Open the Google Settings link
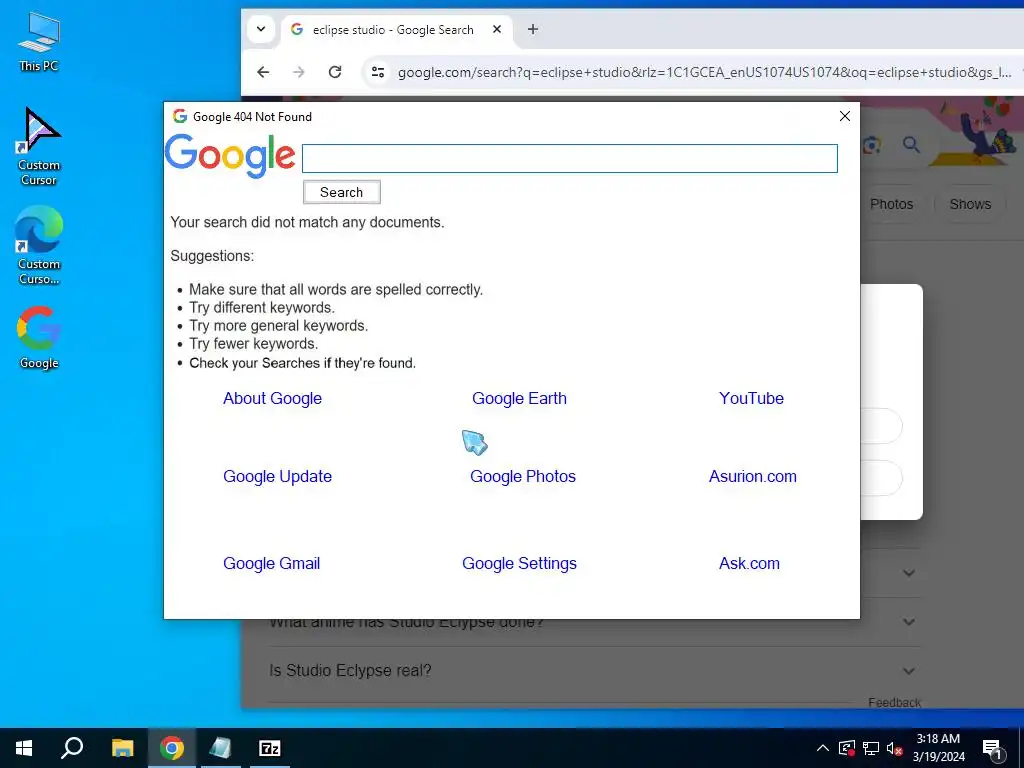 pos(519,563)
